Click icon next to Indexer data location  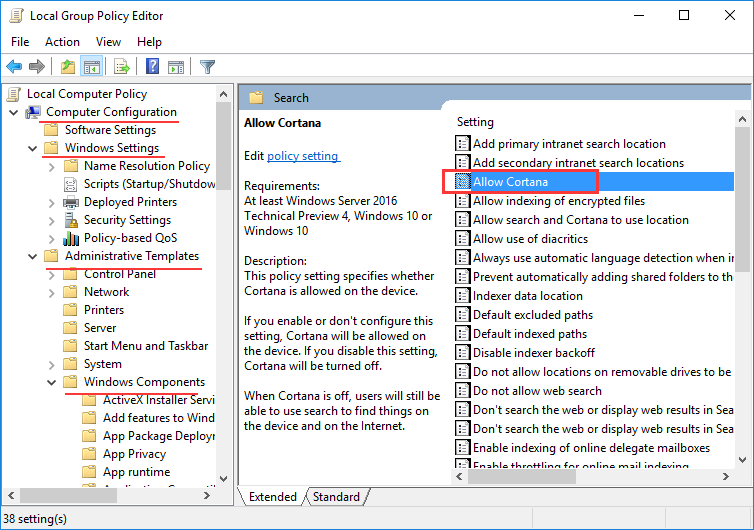pyautogui.click(x=462, y=296)
